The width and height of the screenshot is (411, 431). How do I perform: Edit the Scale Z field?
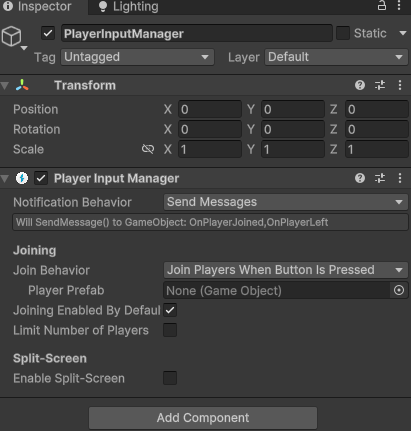(377, 149)
